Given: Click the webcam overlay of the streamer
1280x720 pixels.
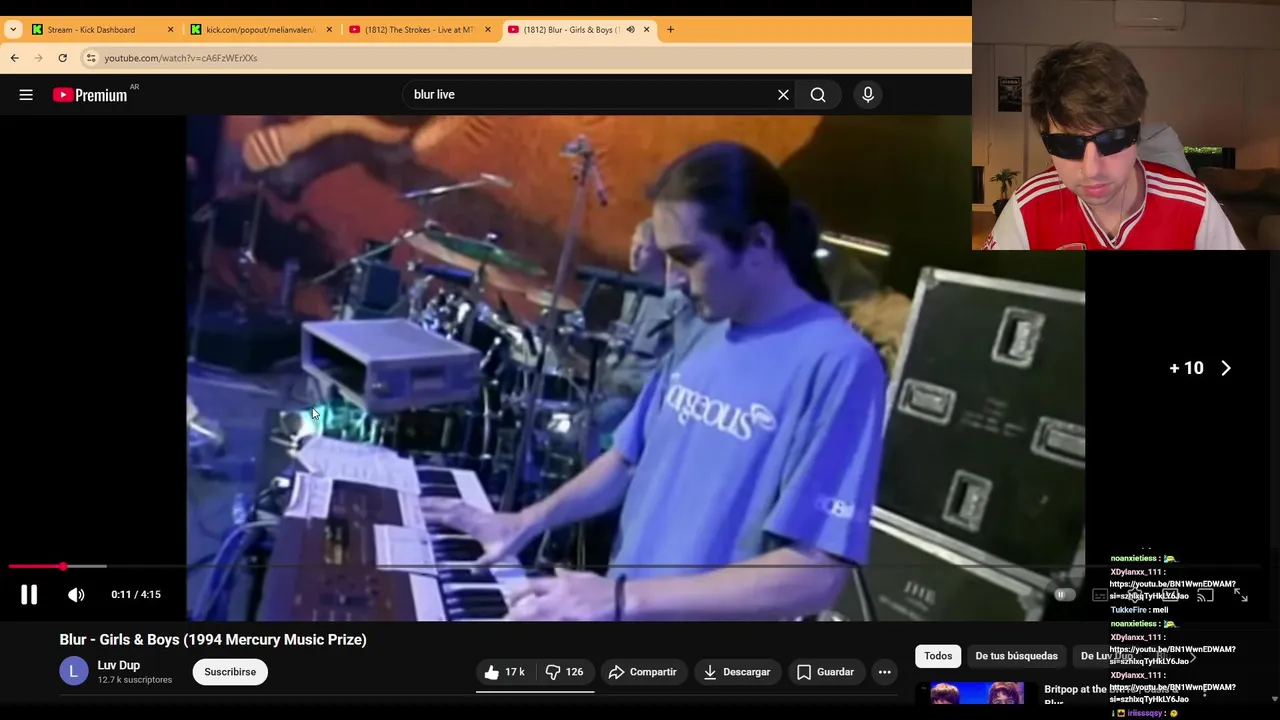Looking at the screenshot, I should pos(1126,125).
